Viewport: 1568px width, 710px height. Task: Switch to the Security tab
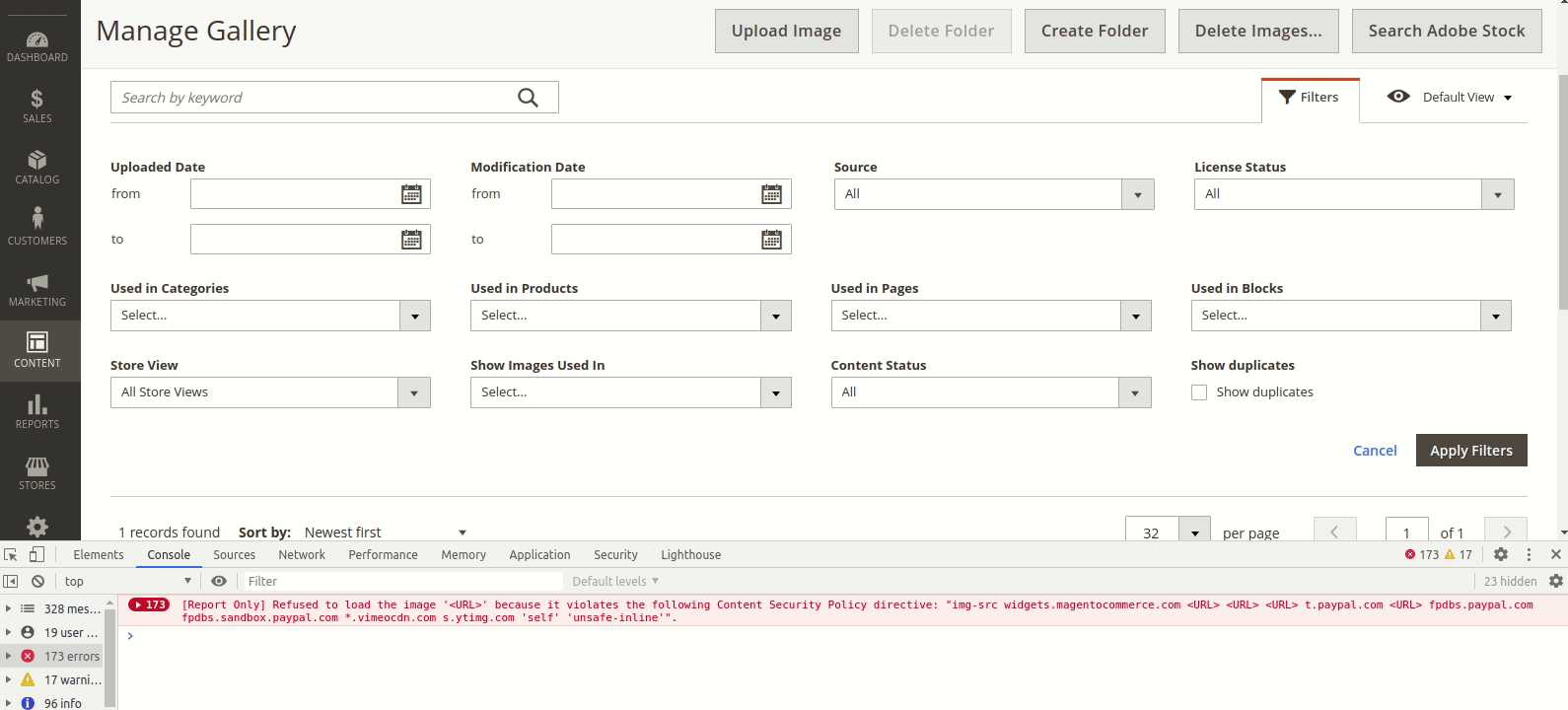[615, 555]
